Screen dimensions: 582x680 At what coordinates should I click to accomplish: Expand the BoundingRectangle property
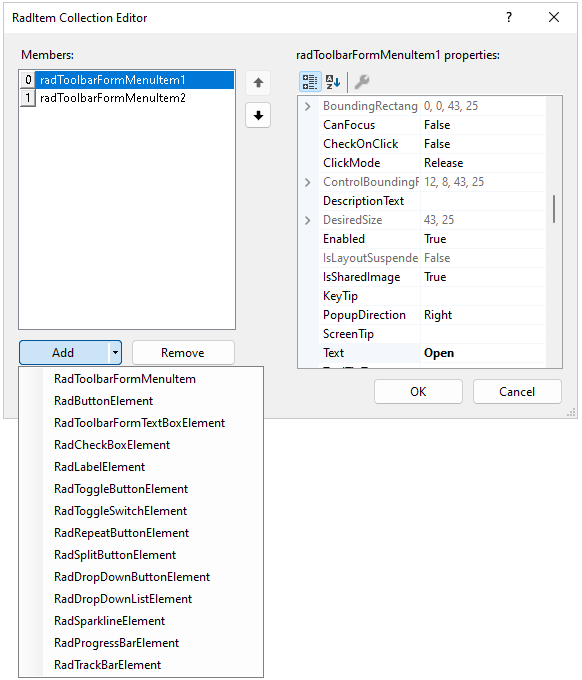[307, 106]
